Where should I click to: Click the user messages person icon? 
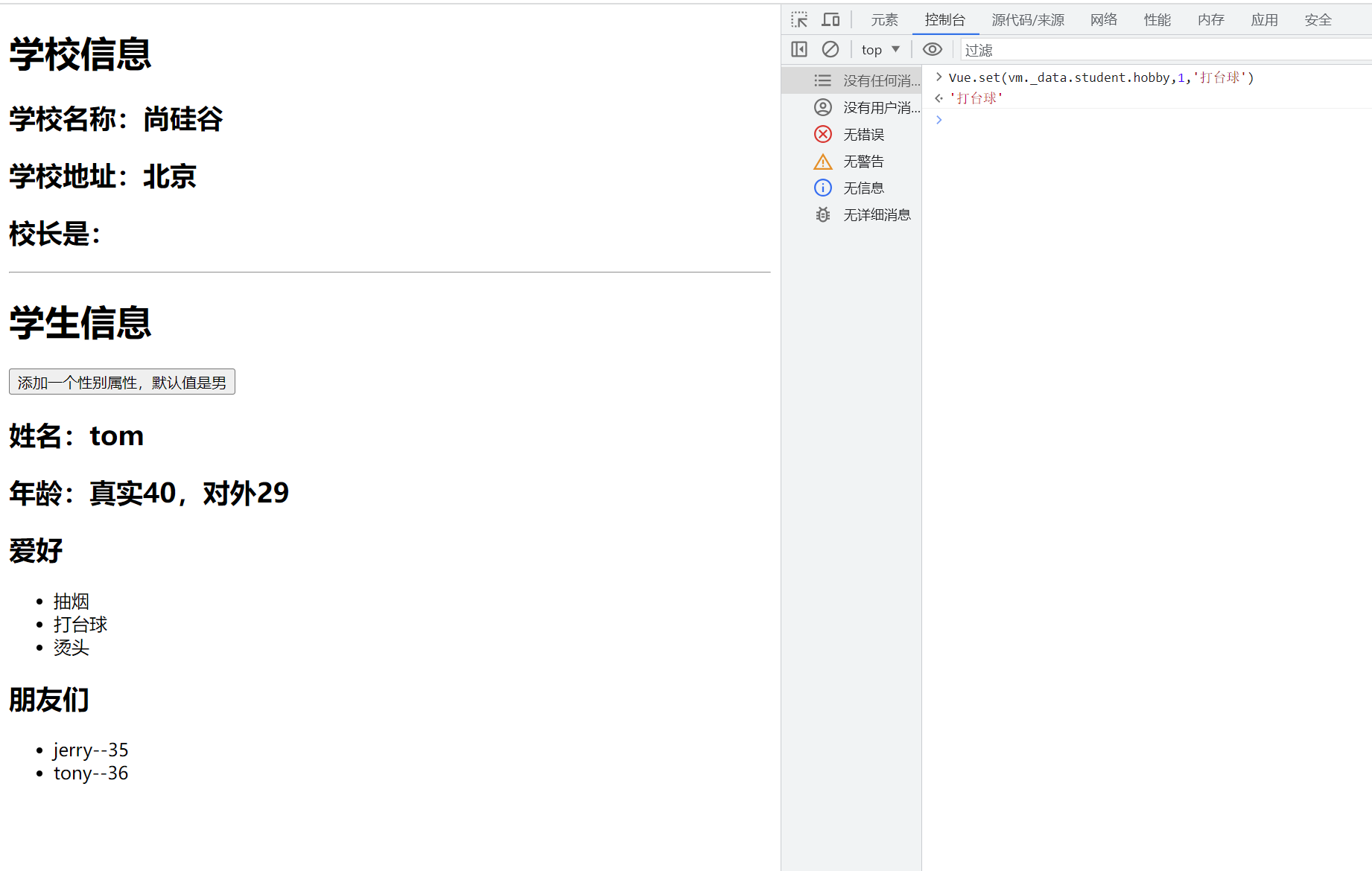(x=822, y=107)
